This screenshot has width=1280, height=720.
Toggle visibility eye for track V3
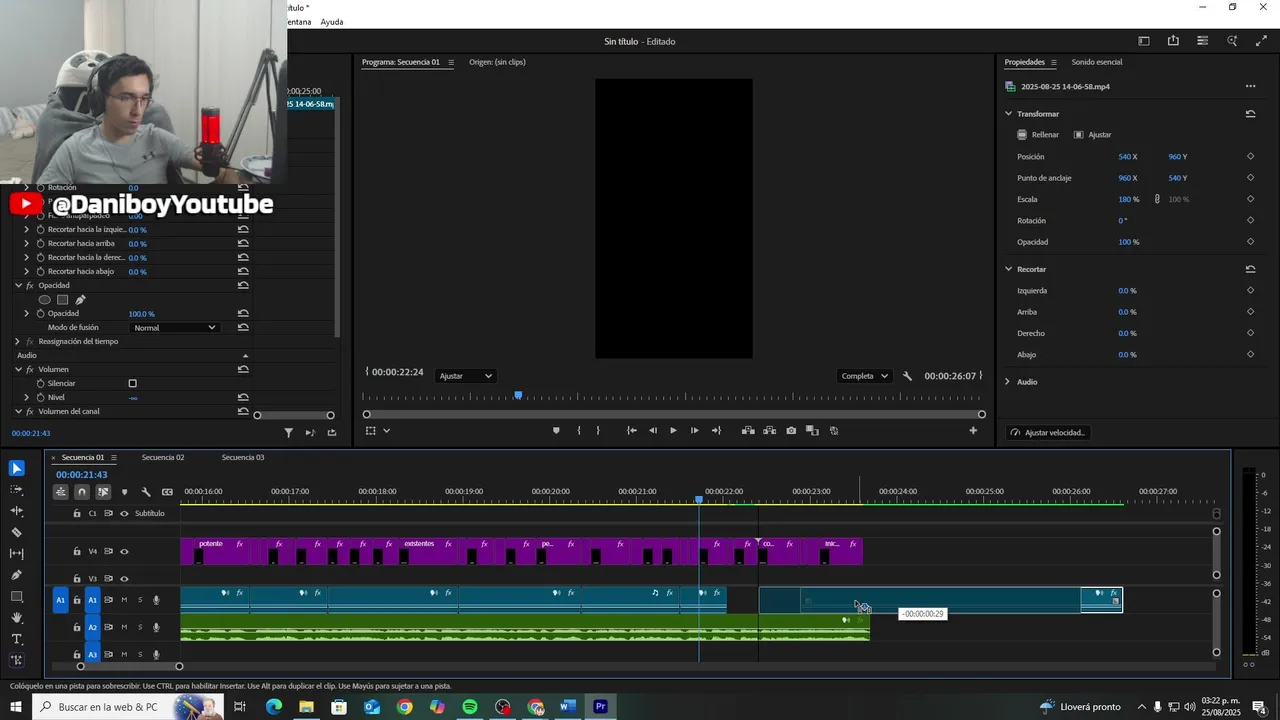point(124,579)
